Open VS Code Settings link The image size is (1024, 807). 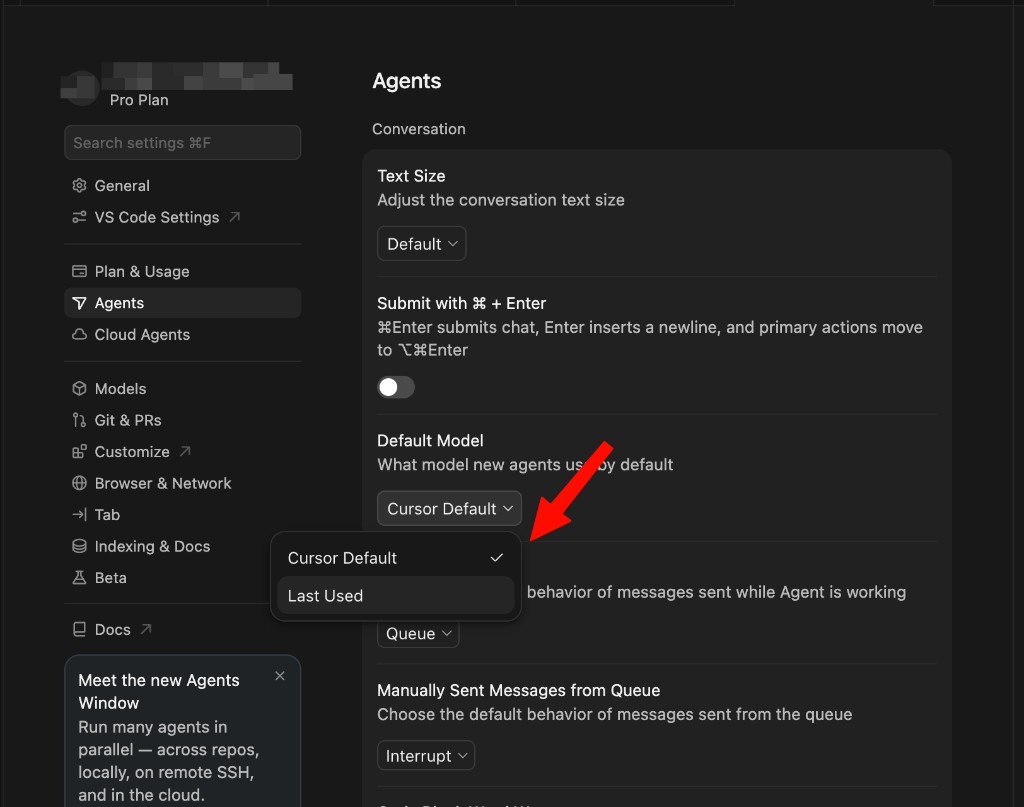pos(183,217)
